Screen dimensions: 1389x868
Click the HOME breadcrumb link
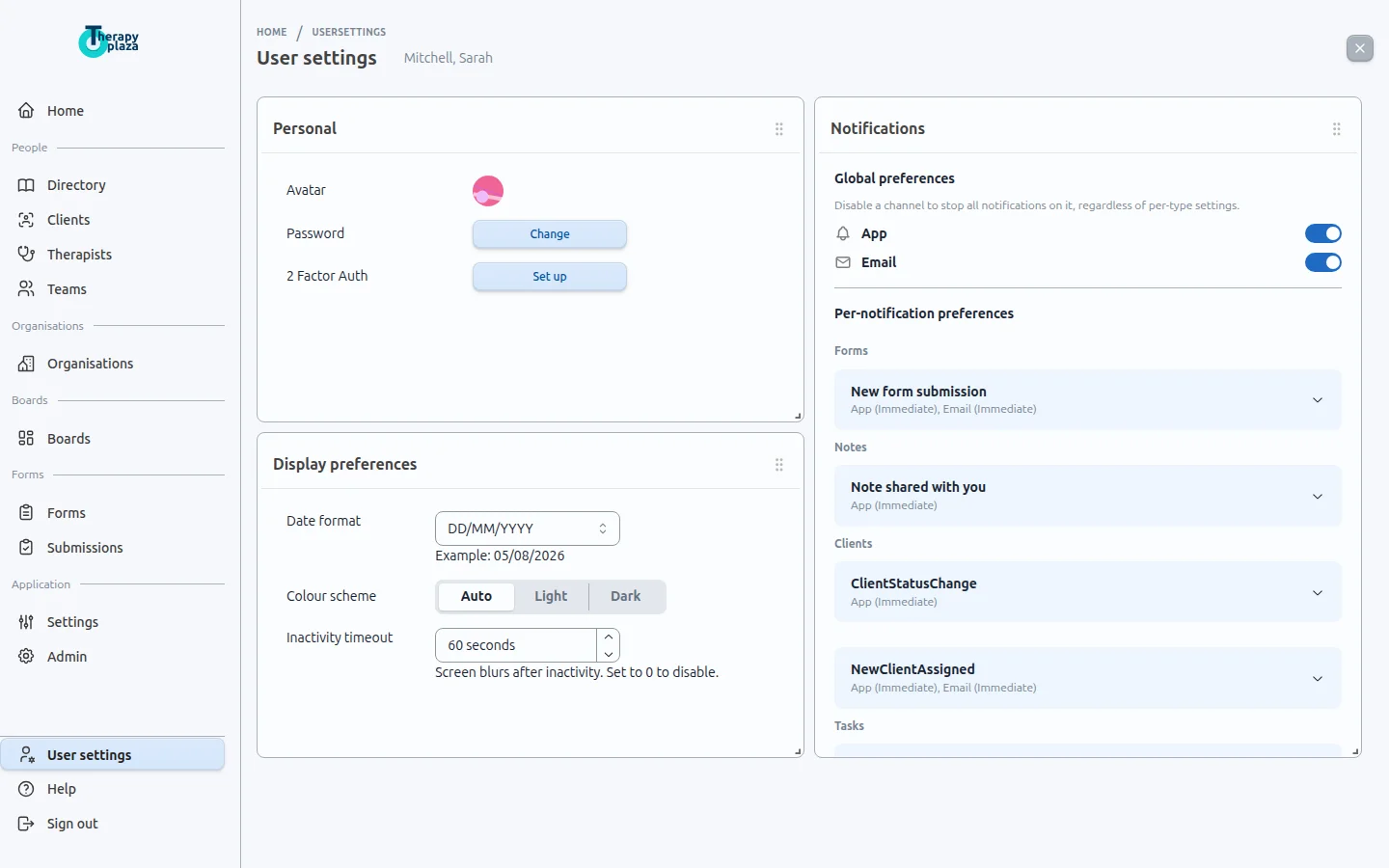pos(272,32)
